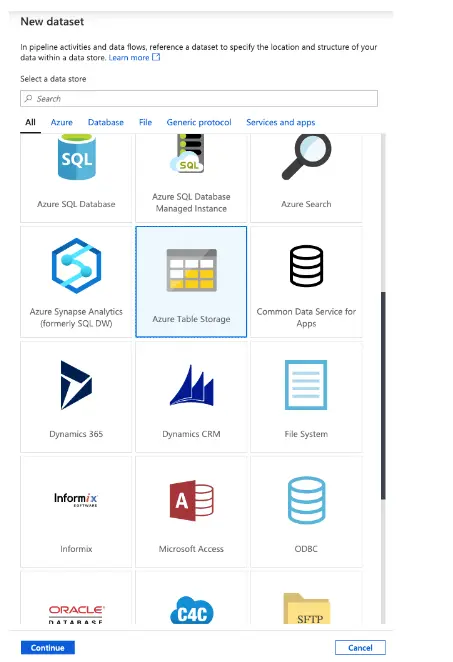Click the search magnifier icon in field
The width and height of the screenshot is (453, 662).
pos(28,98)
